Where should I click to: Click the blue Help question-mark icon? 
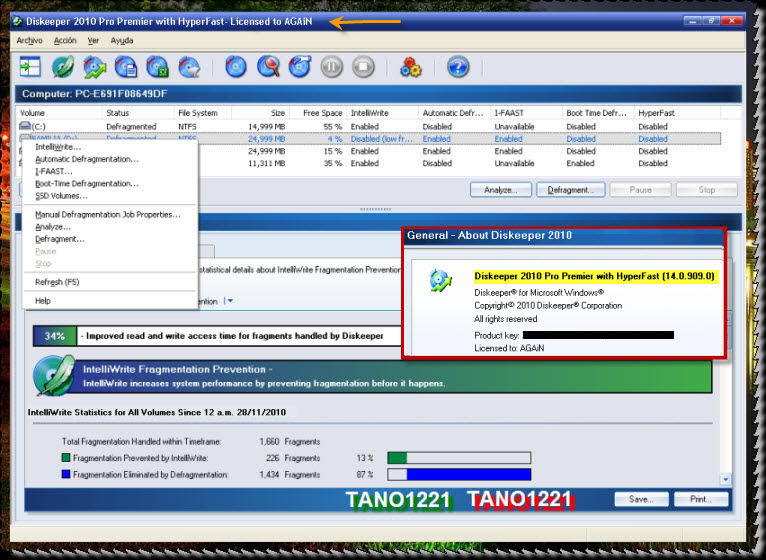(458, 66)
